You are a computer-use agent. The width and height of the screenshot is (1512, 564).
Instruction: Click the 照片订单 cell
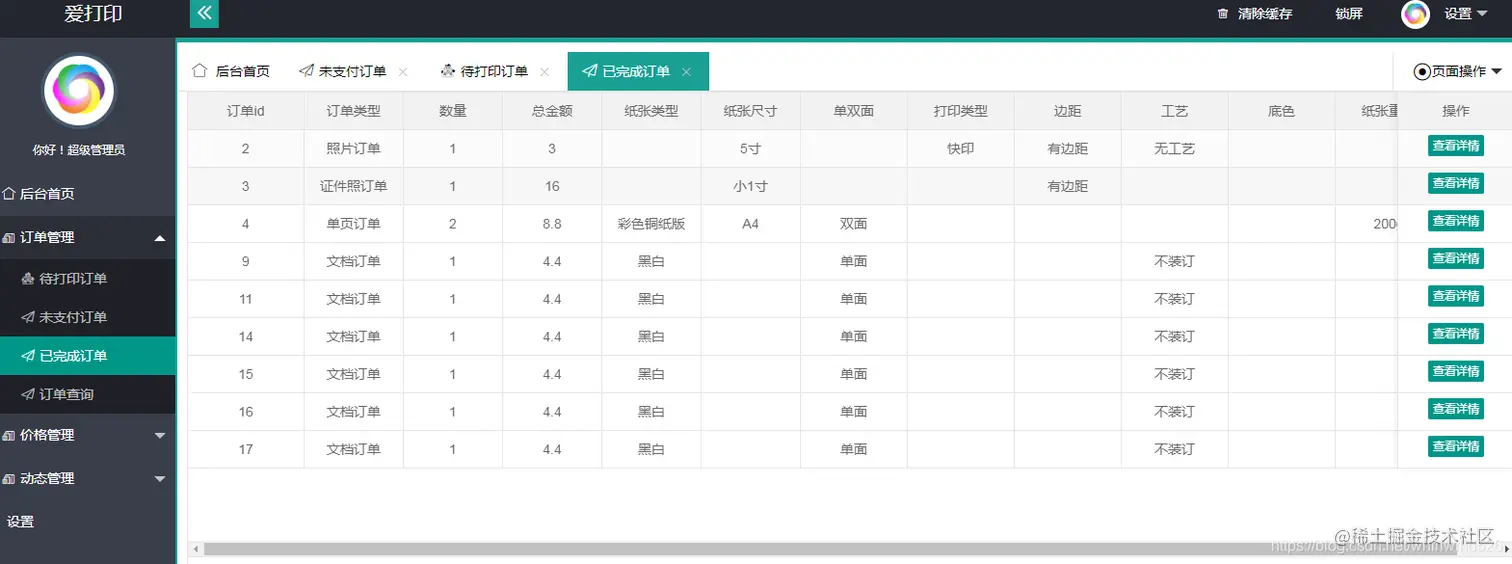click(354, 149)
